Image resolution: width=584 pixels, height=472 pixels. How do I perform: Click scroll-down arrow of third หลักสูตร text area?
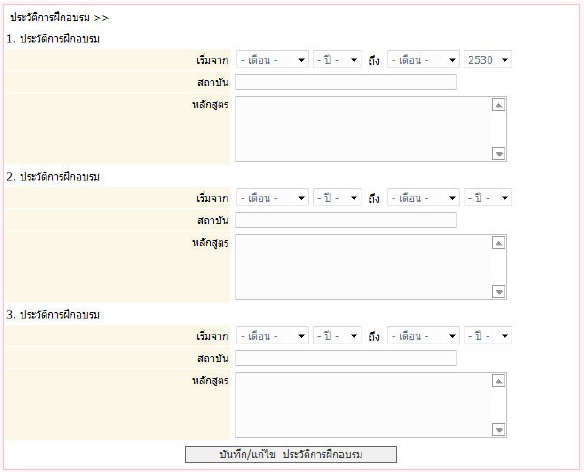coord(498,429)
